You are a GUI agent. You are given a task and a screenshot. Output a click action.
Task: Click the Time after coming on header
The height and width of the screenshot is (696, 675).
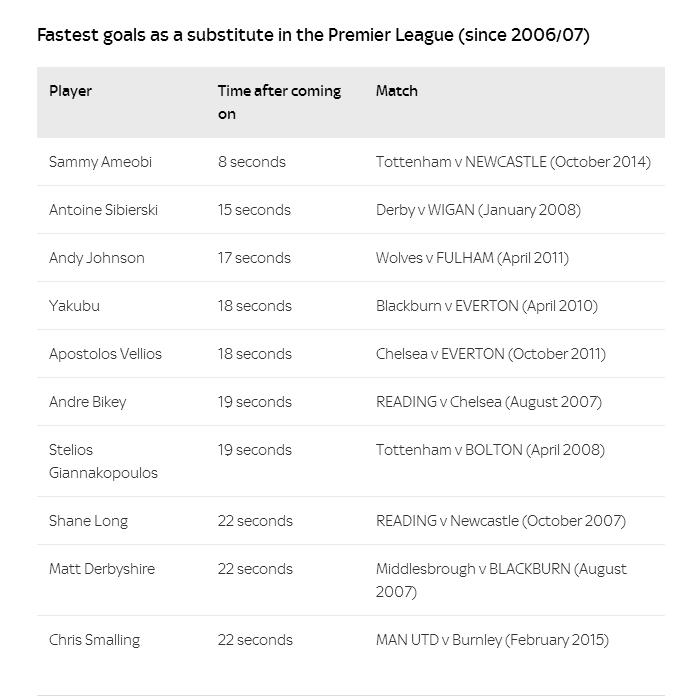(279, 102)
